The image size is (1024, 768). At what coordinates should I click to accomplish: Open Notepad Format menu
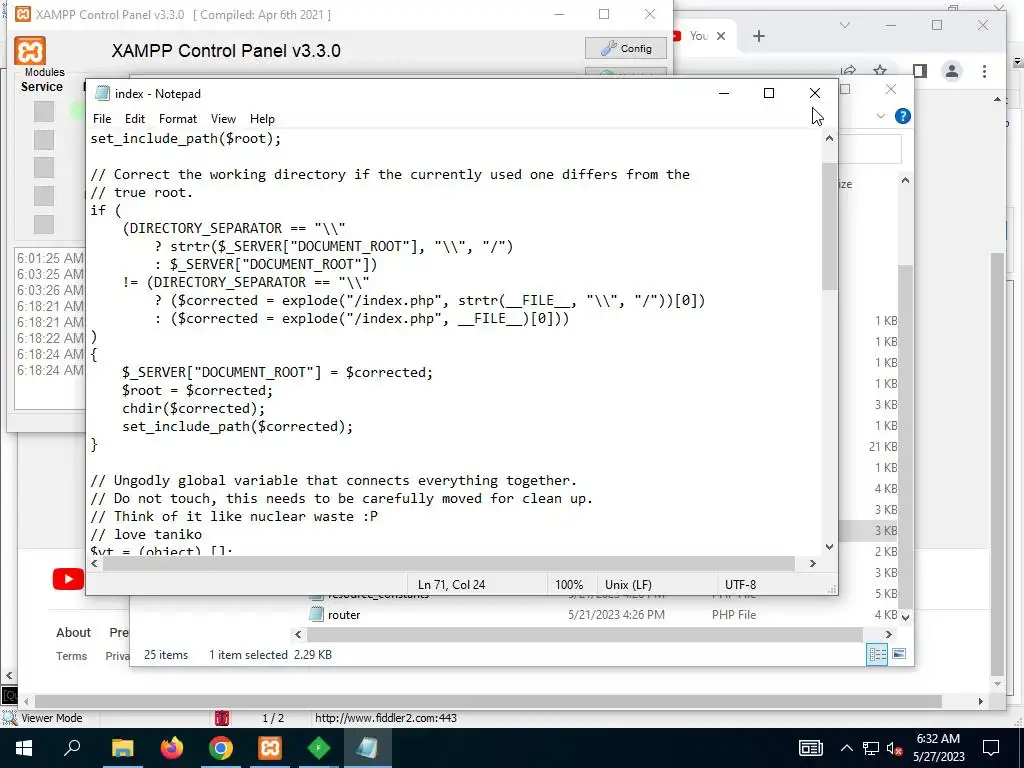[x=178, y=119]
